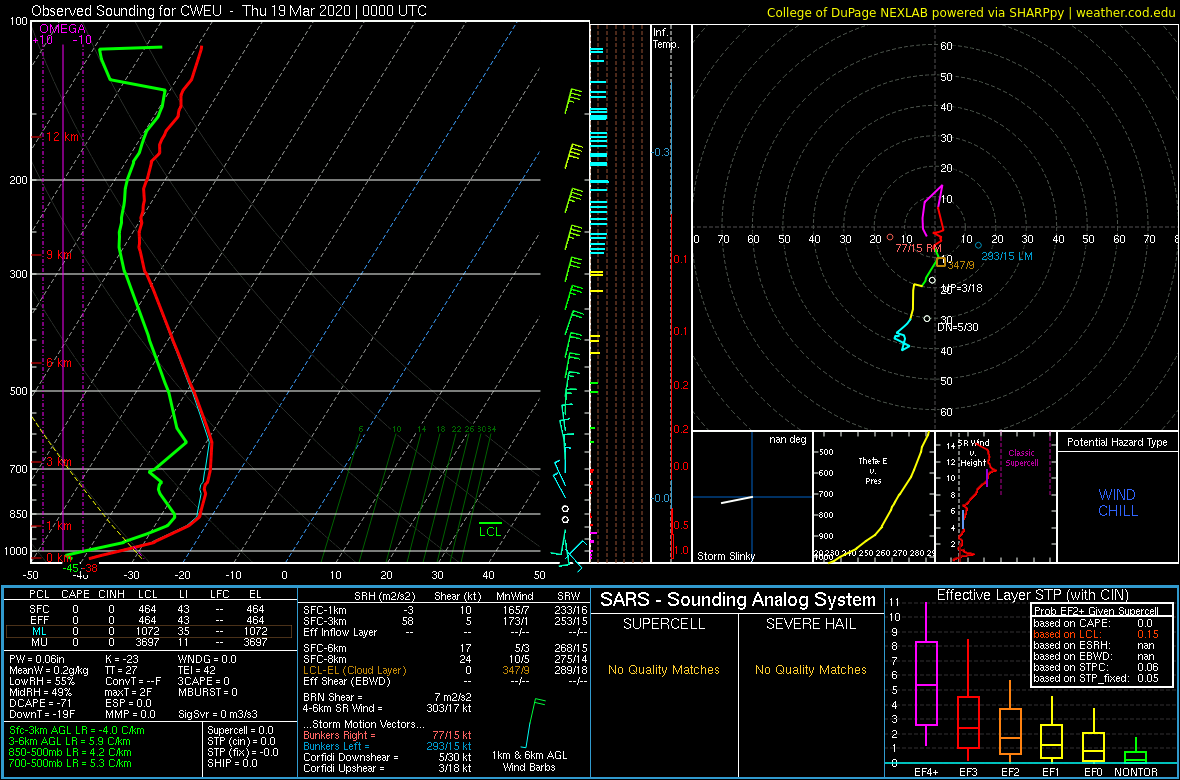
Task: Select the "Bunkers Right =" label
Action: click(x=339, y=736)
